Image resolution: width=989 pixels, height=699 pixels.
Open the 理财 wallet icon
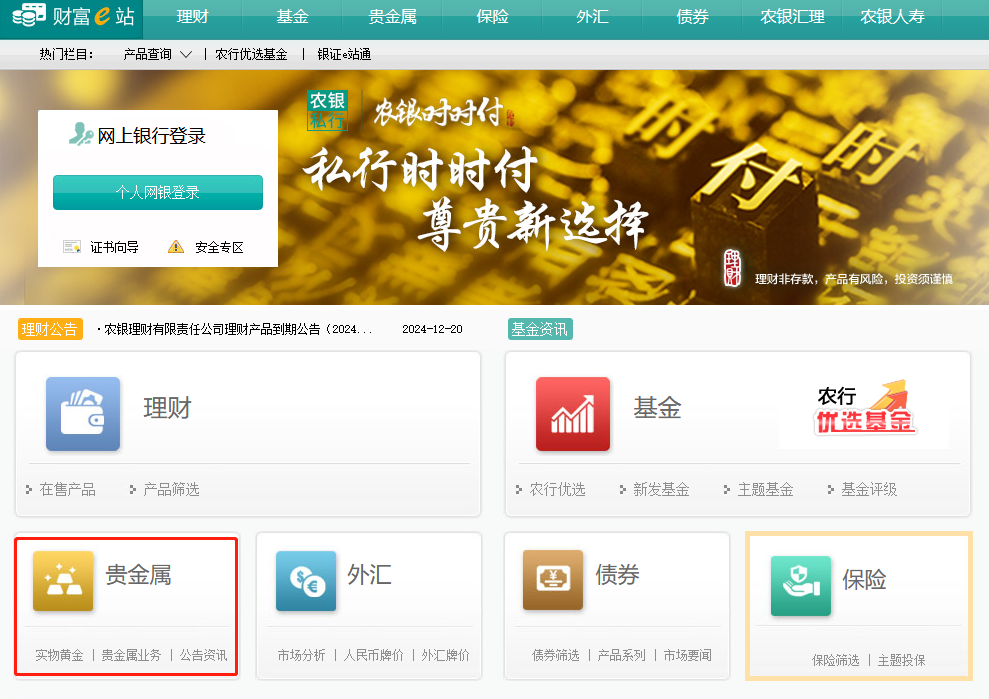(83, 414)
